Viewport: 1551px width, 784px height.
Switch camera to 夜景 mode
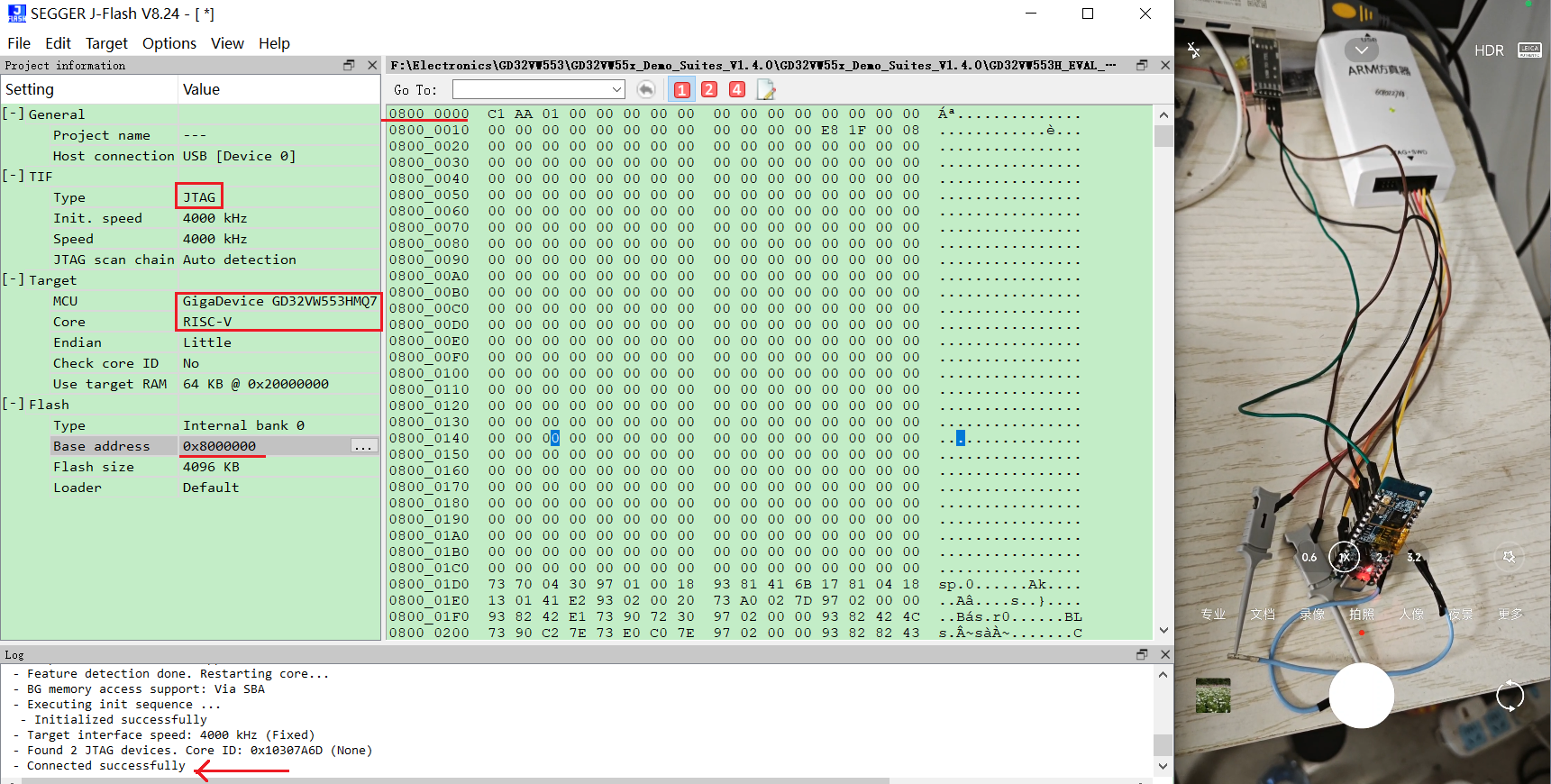[1461, 614]
